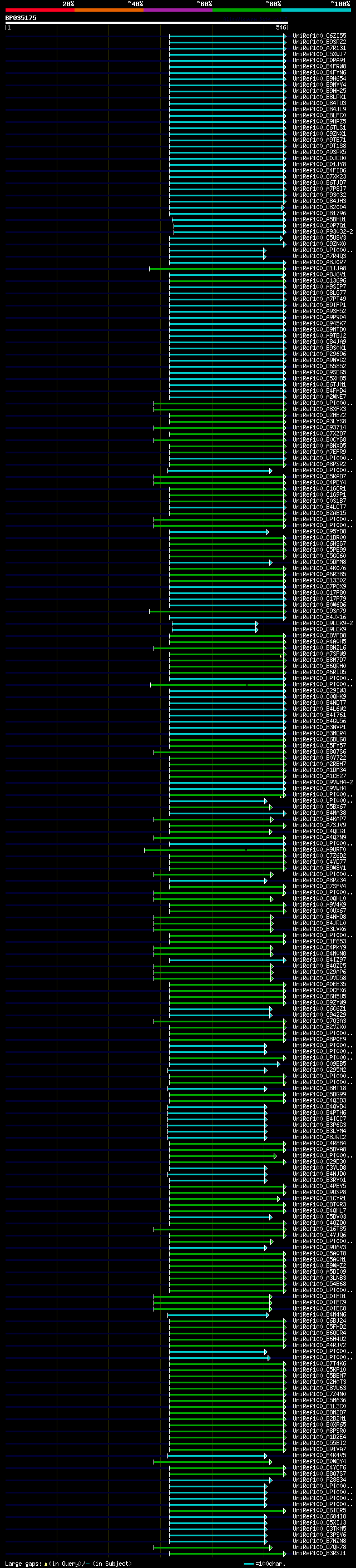Screen dimensions: 356x1568
Task: Select the UniRef100_Q5U8V3 label
Action: point(319,238)
